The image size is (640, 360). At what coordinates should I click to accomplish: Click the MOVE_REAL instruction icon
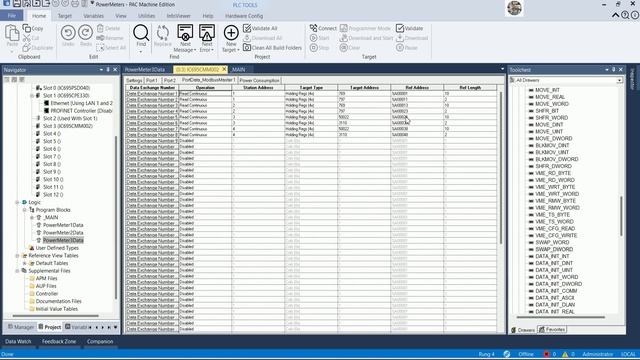coord(531,97)
